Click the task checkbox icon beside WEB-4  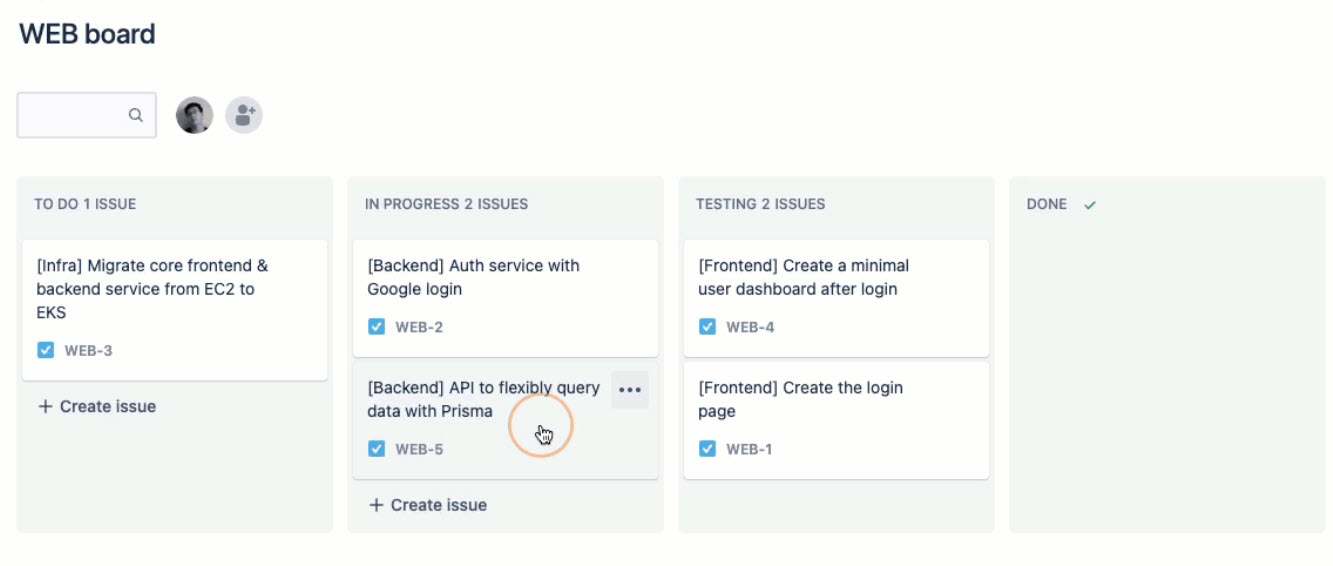(x=707, y=326)
